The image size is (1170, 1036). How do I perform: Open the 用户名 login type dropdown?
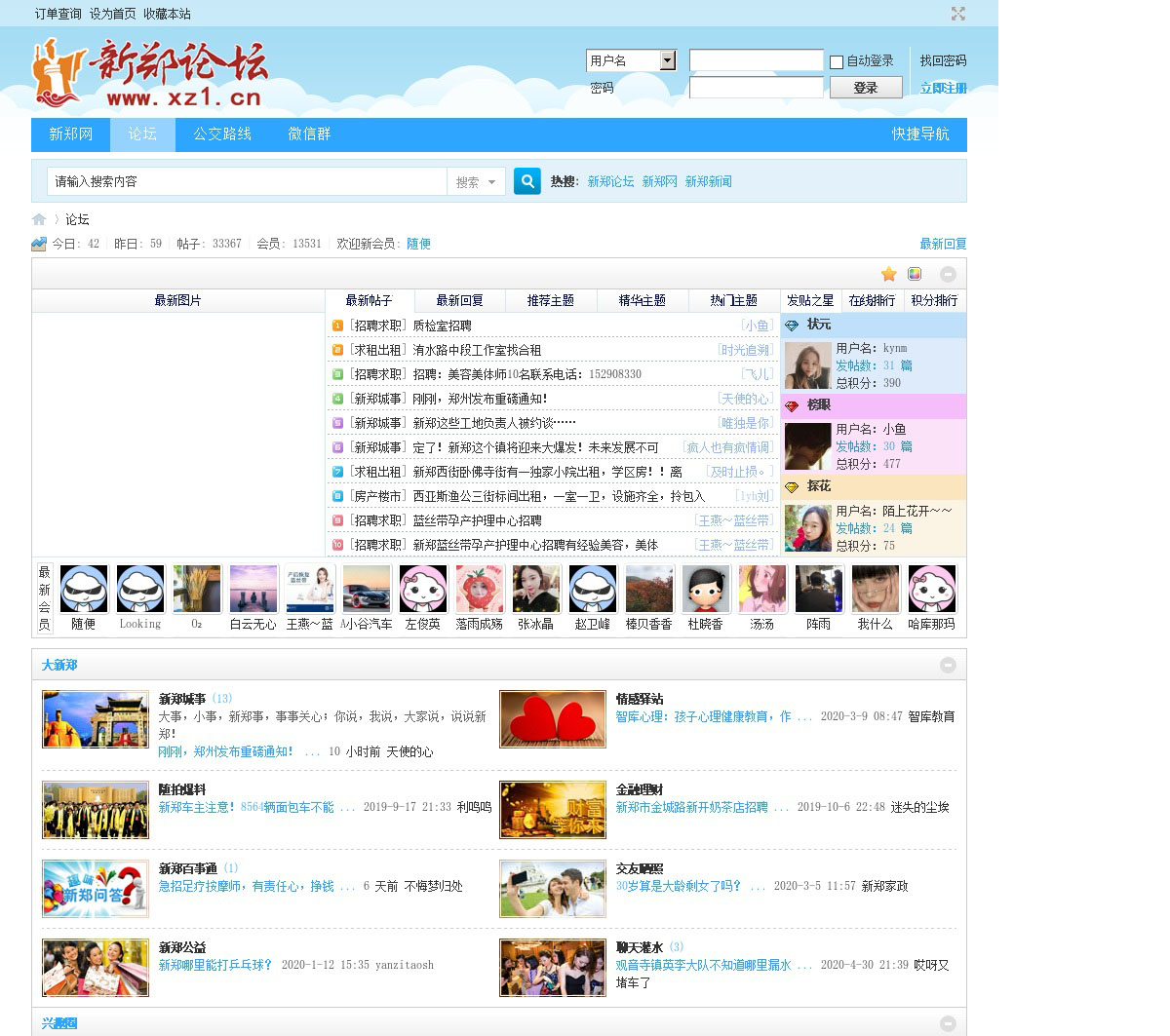click(667, 60)
